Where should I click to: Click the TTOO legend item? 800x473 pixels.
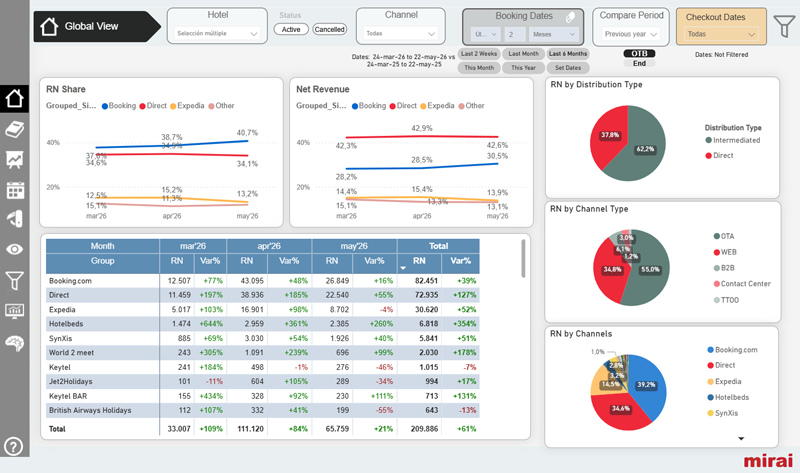726,300
